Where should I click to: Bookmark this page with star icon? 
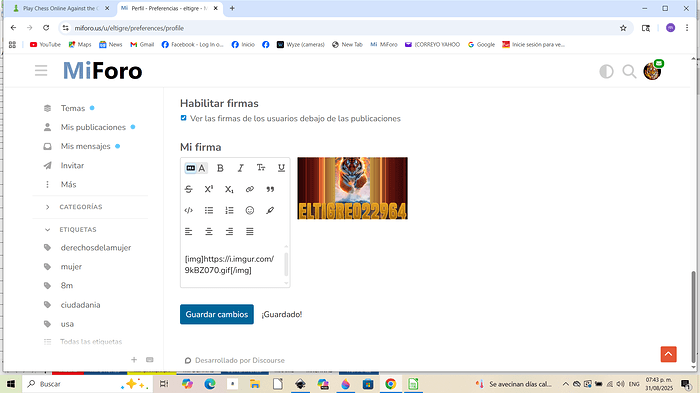[x=623, y=28]
